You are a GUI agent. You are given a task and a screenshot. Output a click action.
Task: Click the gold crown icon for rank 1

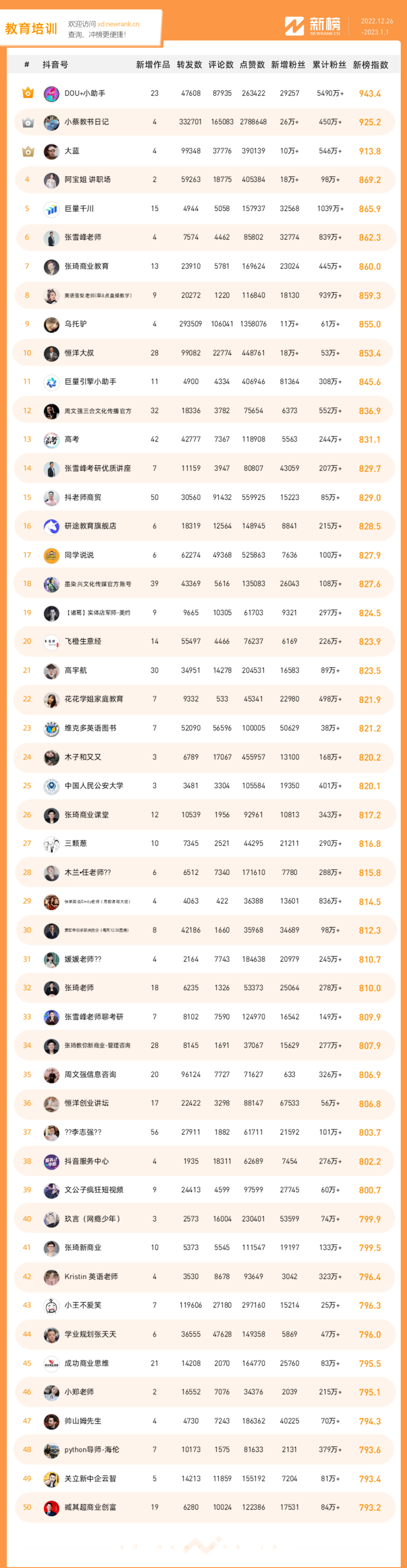click(x=28, y=93)
